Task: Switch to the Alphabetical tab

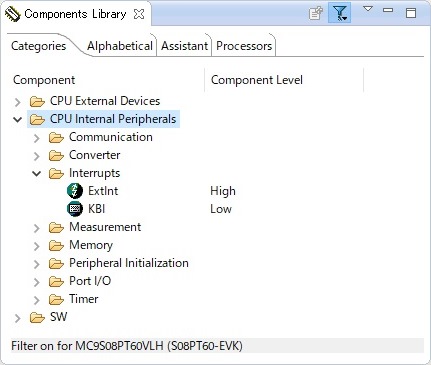Action: (120, 46)
